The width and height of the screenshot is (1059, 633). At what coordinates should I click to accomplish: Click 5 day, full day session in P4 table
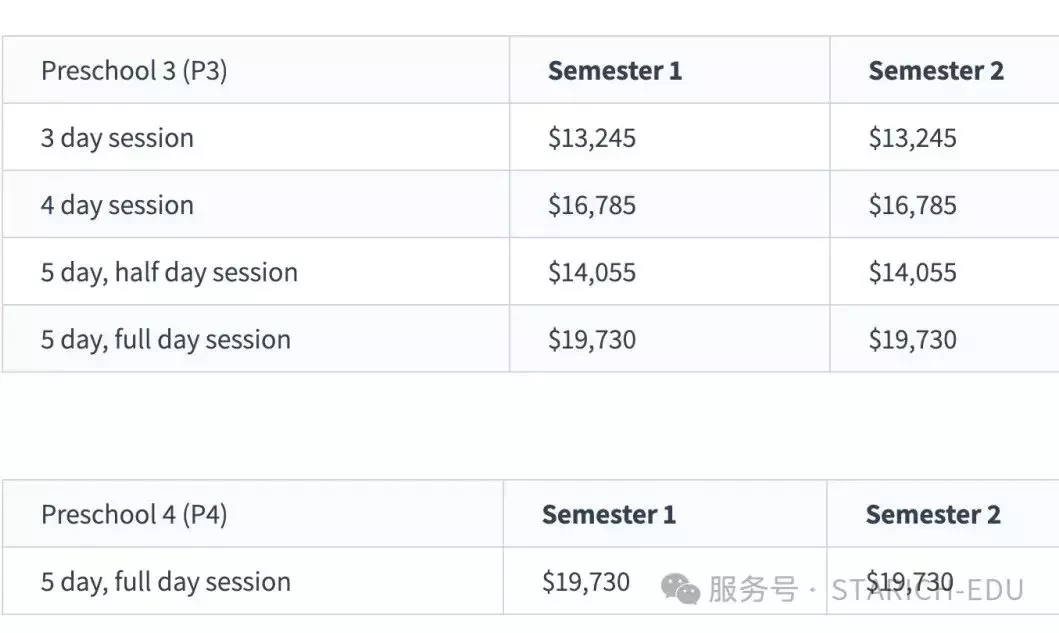click(165, 582)
